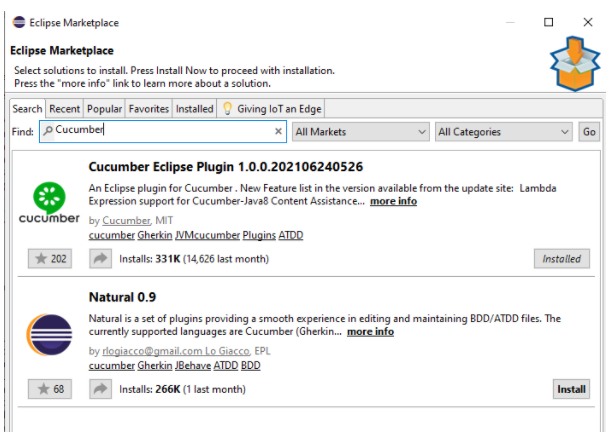The width and height of the screenshot is (610, 447).
Task: Click the BDD tag
Action: 251,366
